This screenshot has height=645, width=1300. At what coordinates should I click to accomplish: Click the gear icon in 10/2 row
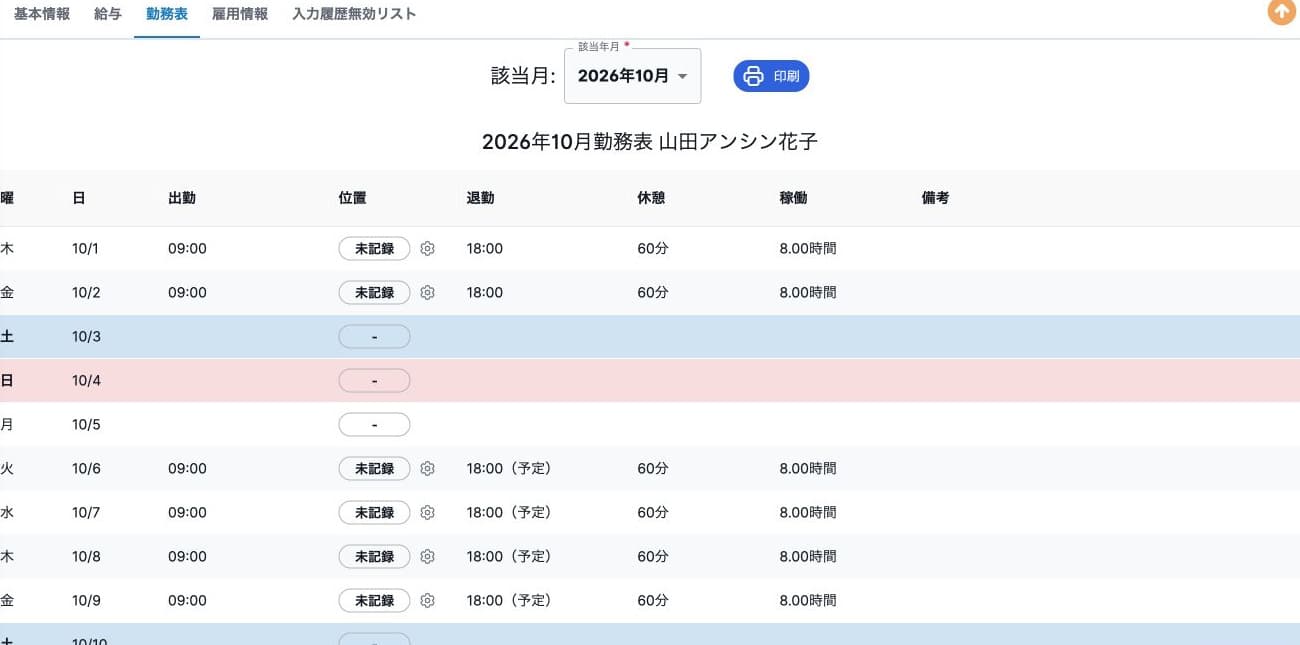click(427, 293)
